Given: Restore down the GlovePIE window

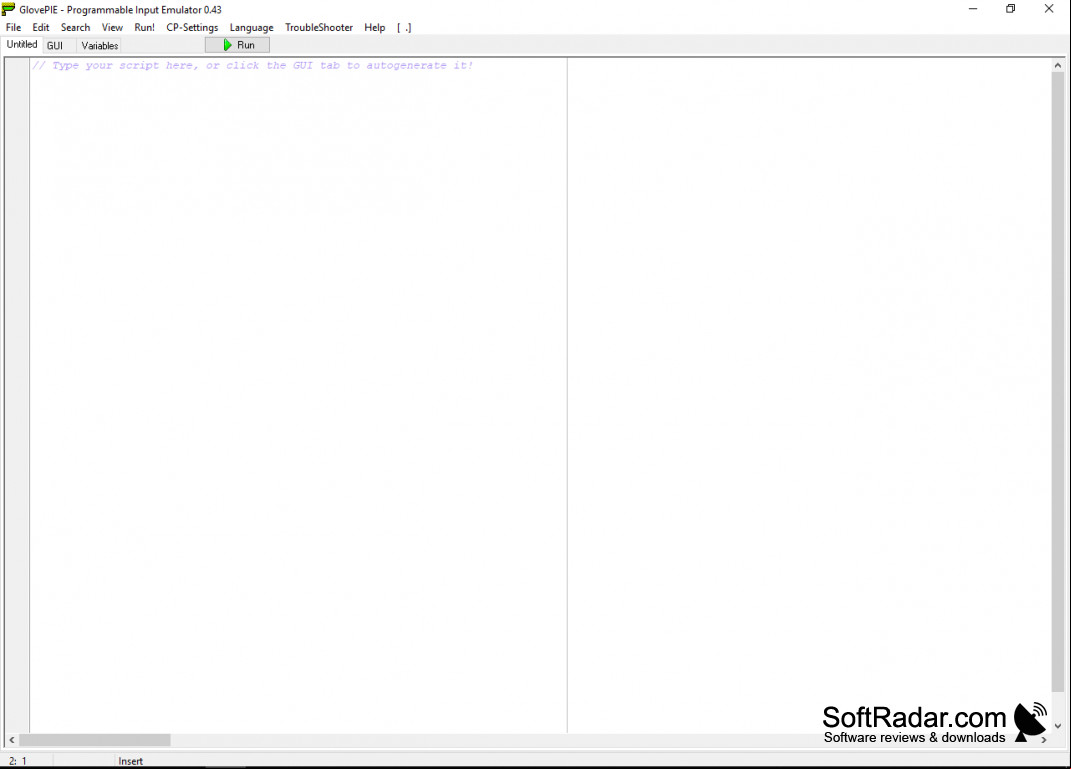Looking at the screenshot, I should tap(1011, 9).
